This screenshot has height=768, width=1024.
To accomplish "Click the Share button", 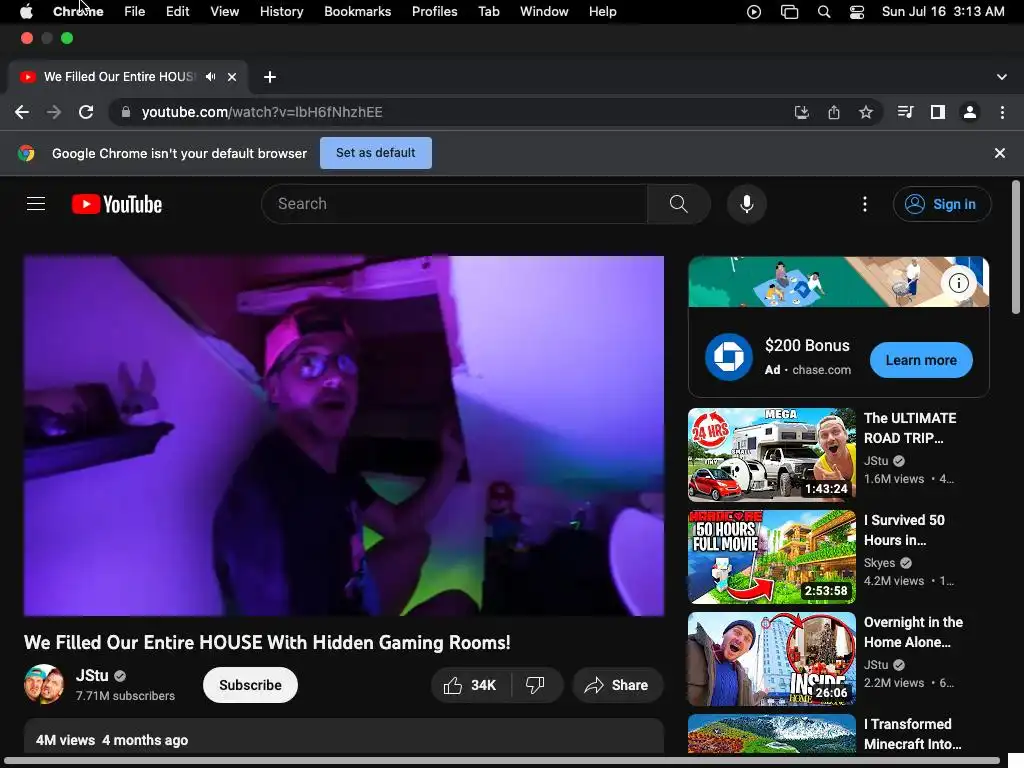I will coord(617,685).
